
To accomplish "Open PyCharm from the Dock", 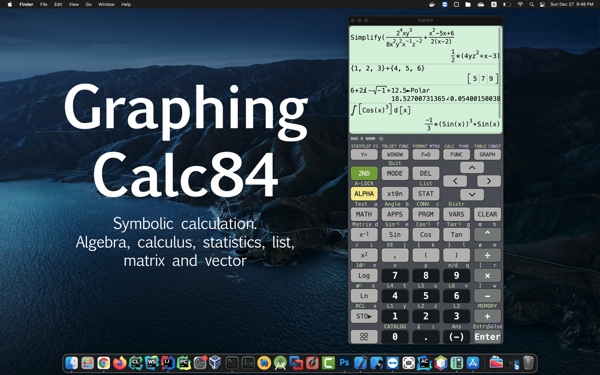I will 184,363.
